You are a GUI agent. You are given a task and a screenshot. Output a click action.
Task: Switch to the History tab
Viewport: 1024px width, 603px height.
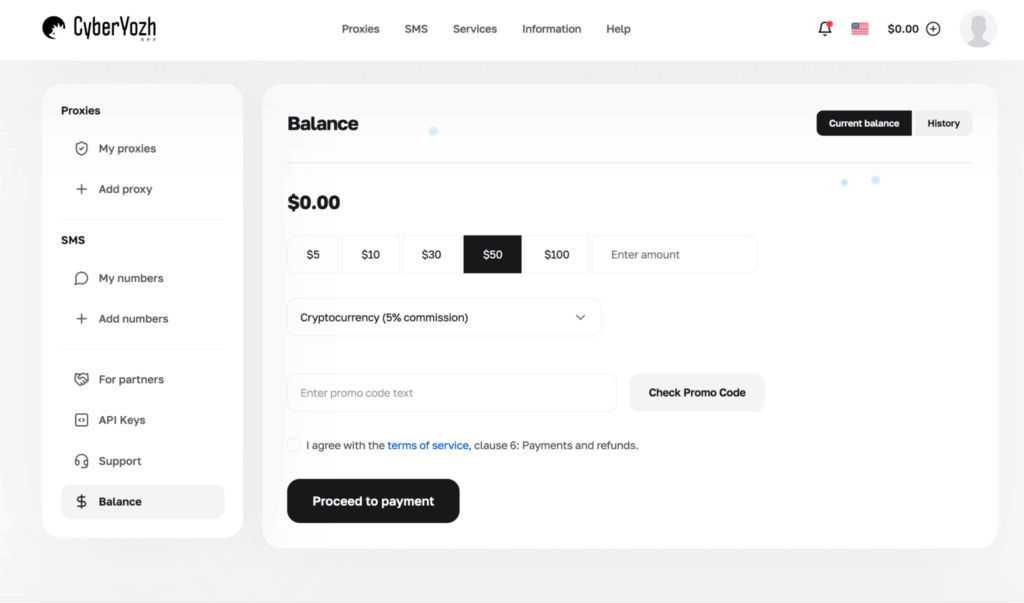pyautogui.click(x=943, y=123)
